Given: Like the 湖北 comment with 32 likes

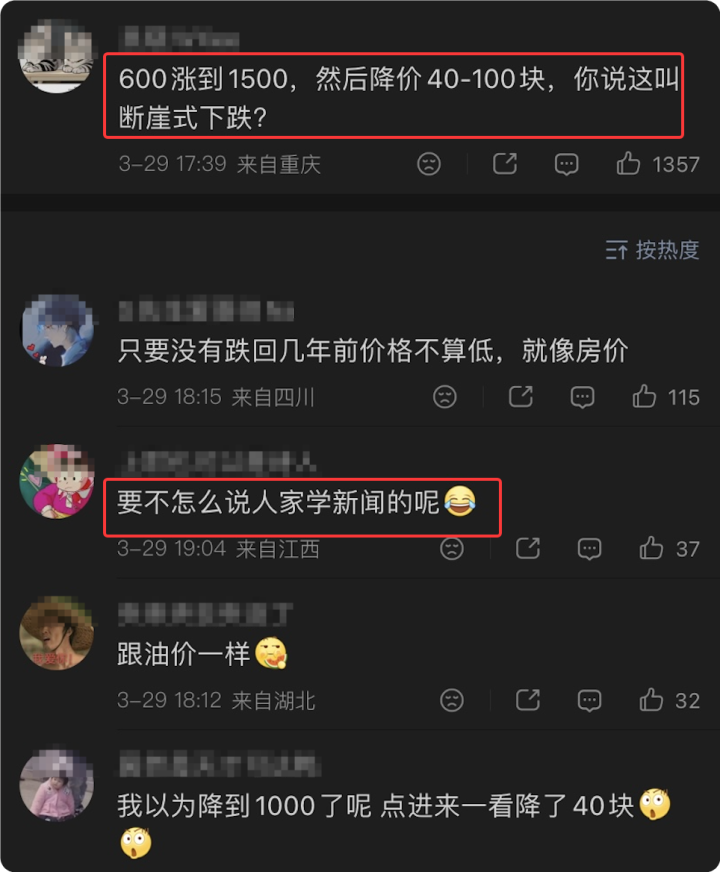Looking at the screenshot, I should (651, 700).
